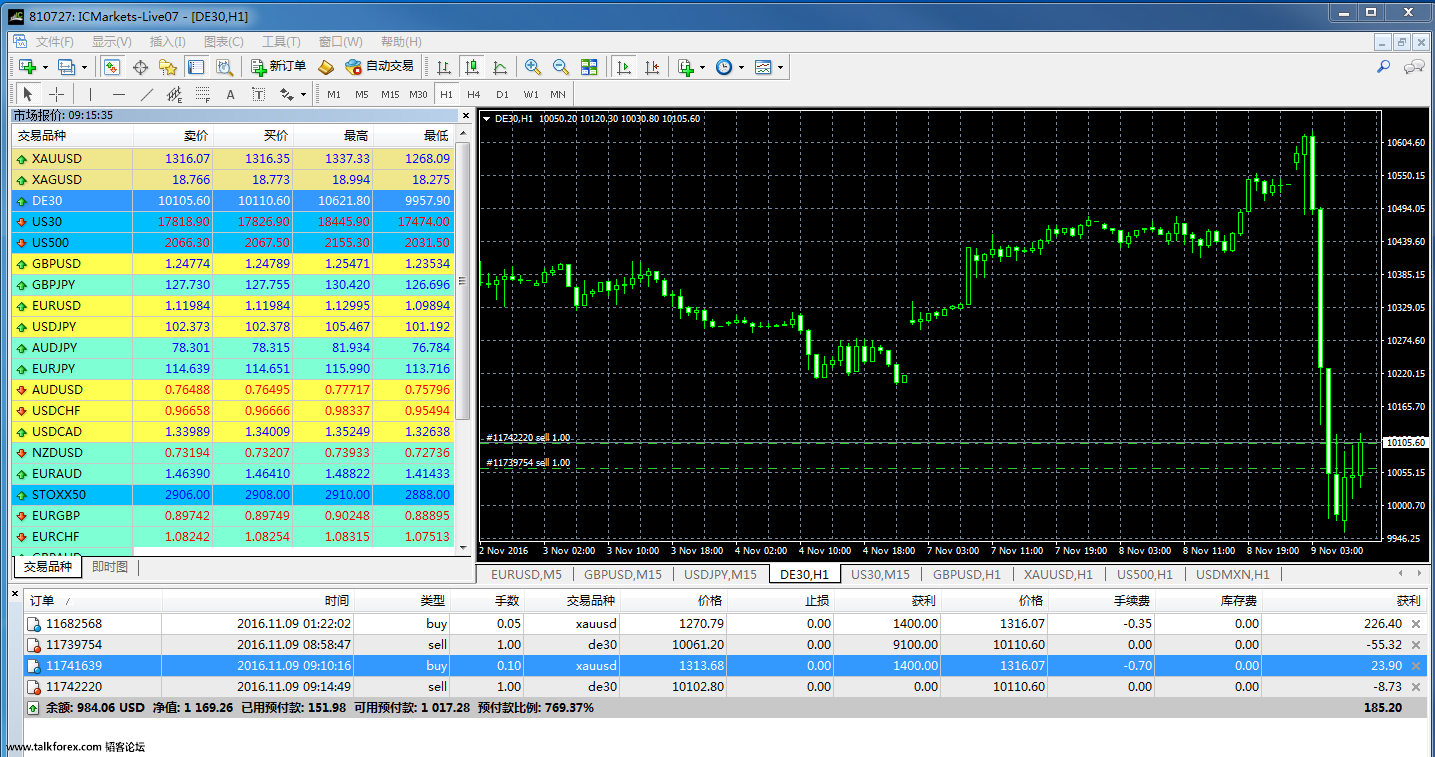Select the Fibonacci retracement tool
Image resolution: width=1435 pixels, height=757 pixels.
(x=202, y=94)
